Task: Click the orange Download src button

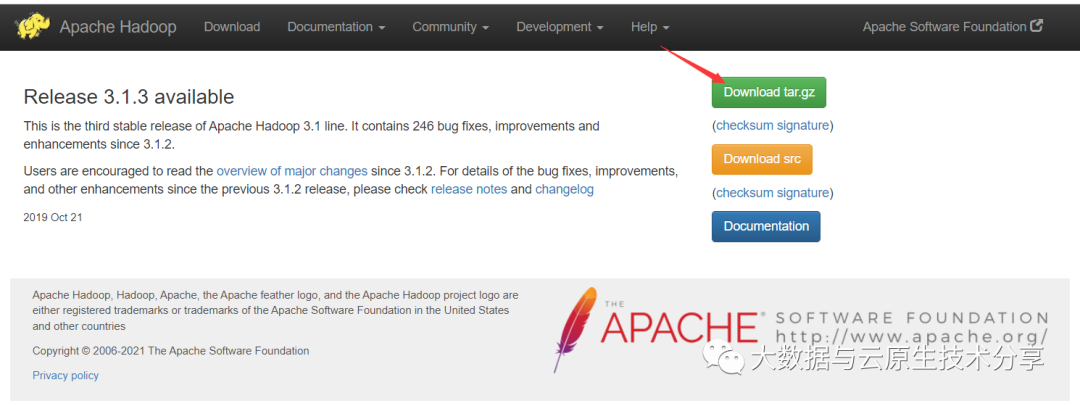Action: [762, 159]
